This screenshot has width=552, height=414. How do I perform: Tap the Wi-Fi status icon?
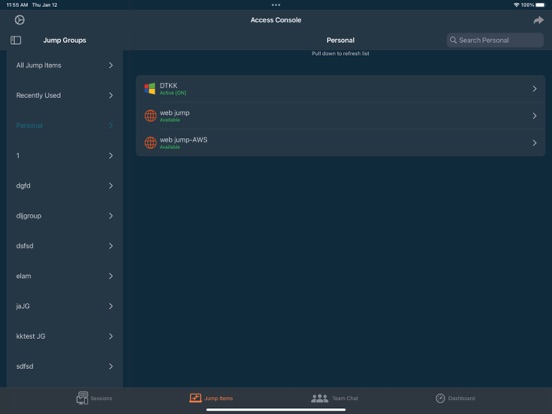click(516, 5)
